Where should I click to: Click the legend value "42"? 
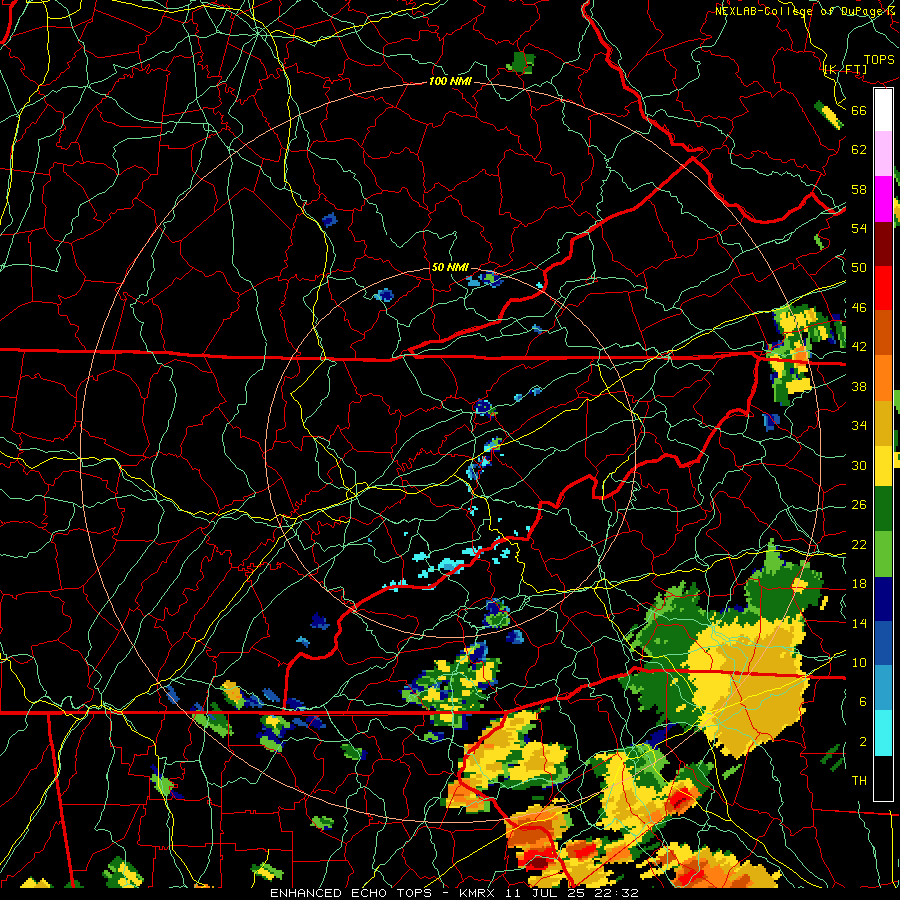coord(859,346)
